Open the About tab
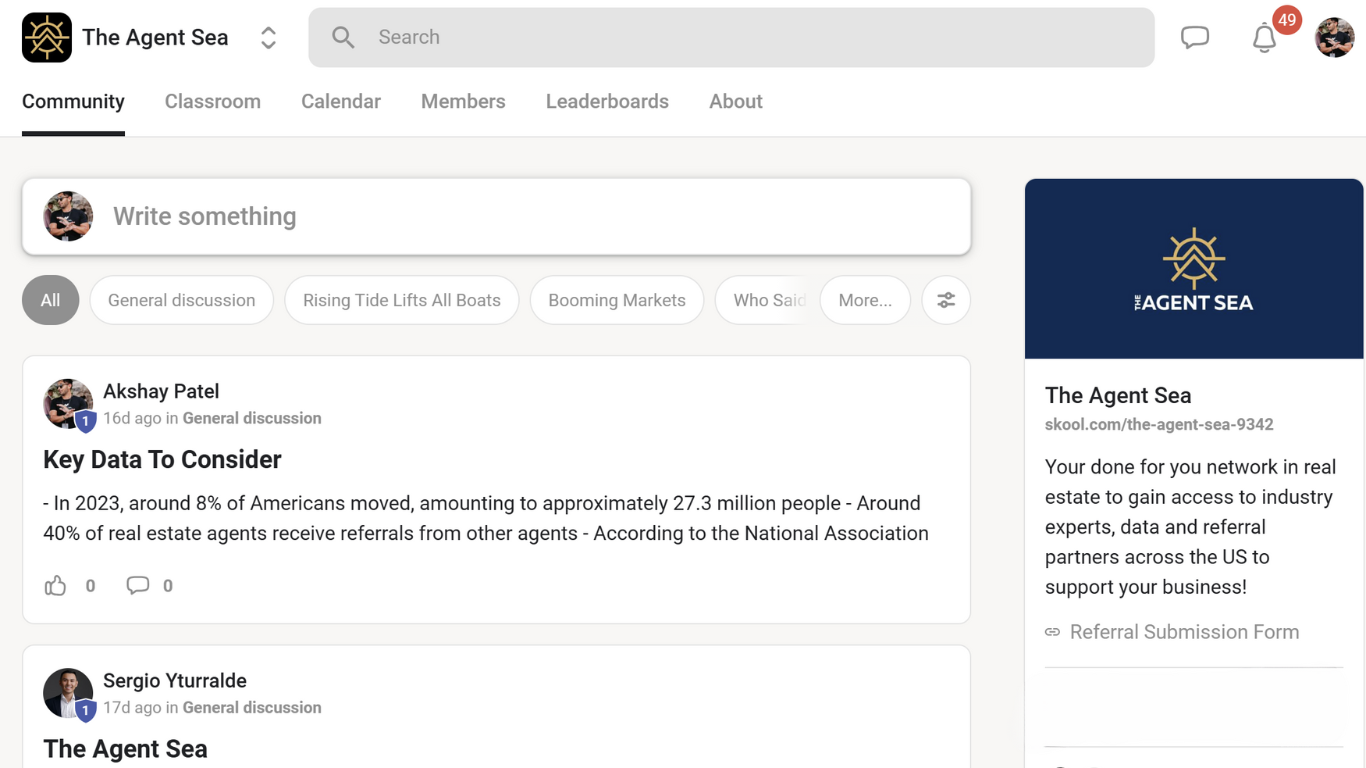This screenshot has height=768, width=1366. click(x=736, y=101)
